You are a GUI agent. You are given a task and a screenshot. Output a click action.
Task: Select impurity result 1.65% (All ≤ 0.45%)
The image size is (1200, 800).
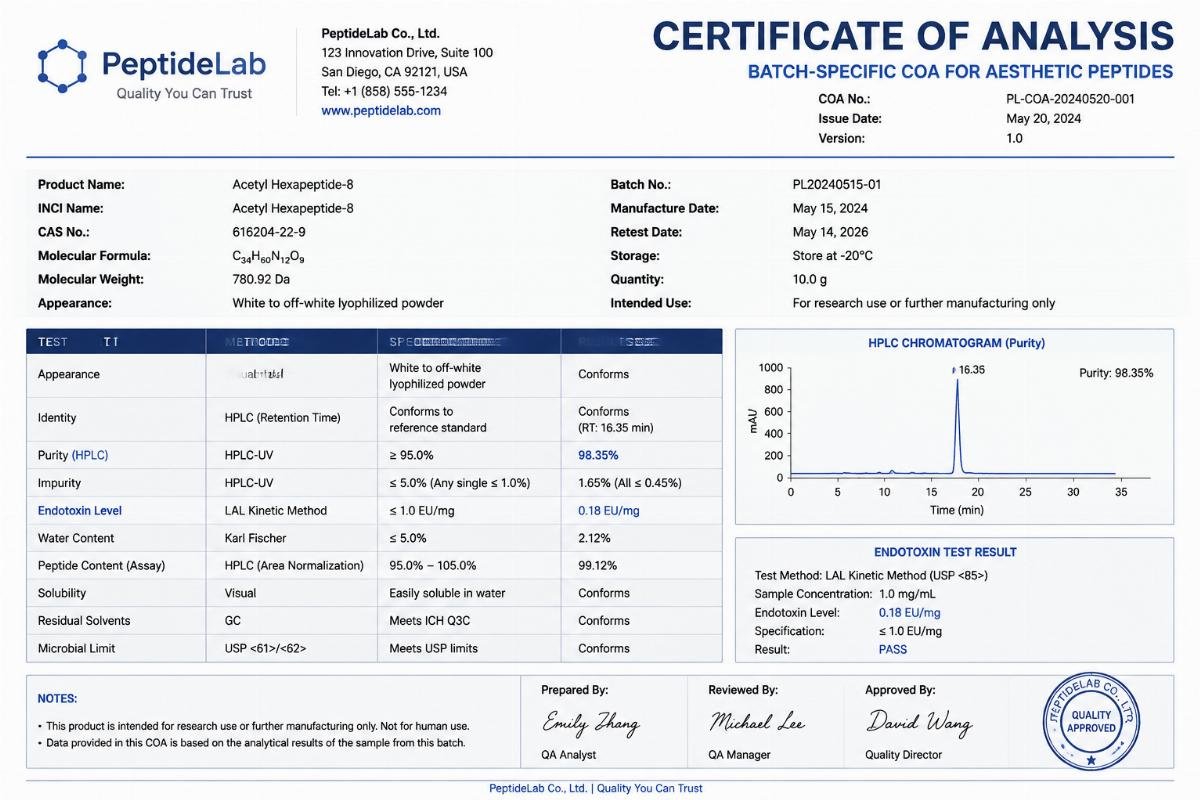tap(630, 483)
